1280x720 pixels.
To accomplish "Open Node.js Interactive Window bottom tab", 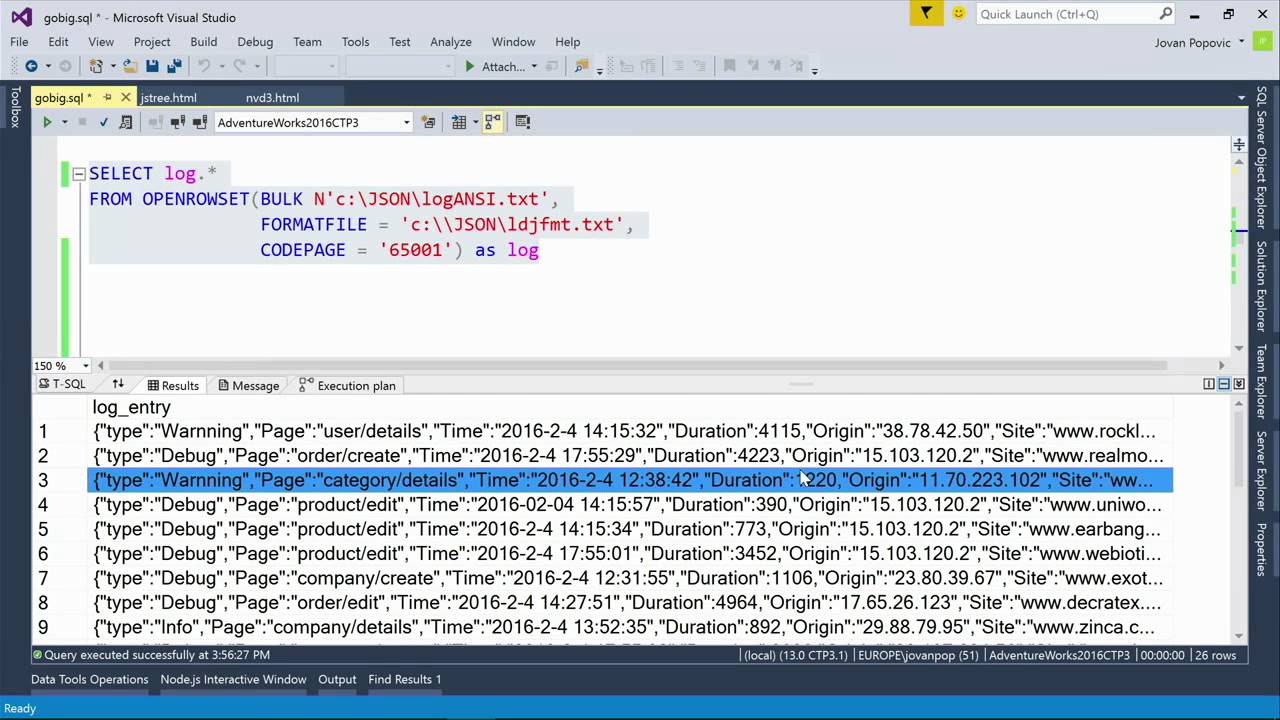I will (x=233, y=679).
